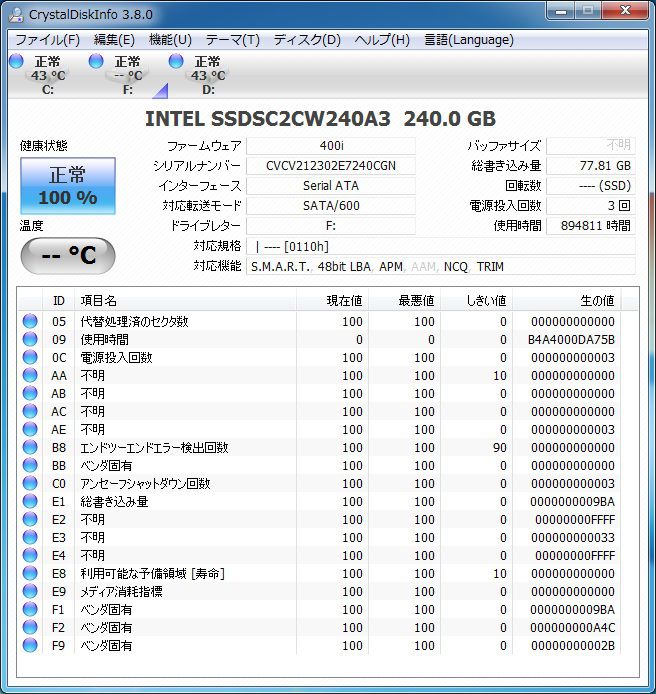Screen dimensions: 656x694
Task: Open the テーマ(T) menu
Action: pyautogui.click(x=233, y=40)
